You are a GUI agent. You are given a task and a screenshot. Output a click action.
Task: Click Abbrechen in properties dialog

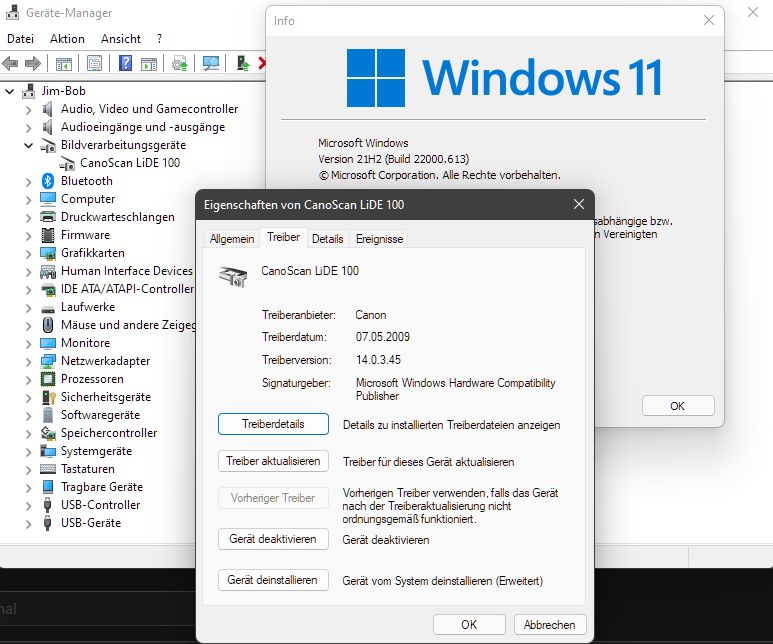click(550, 625)
